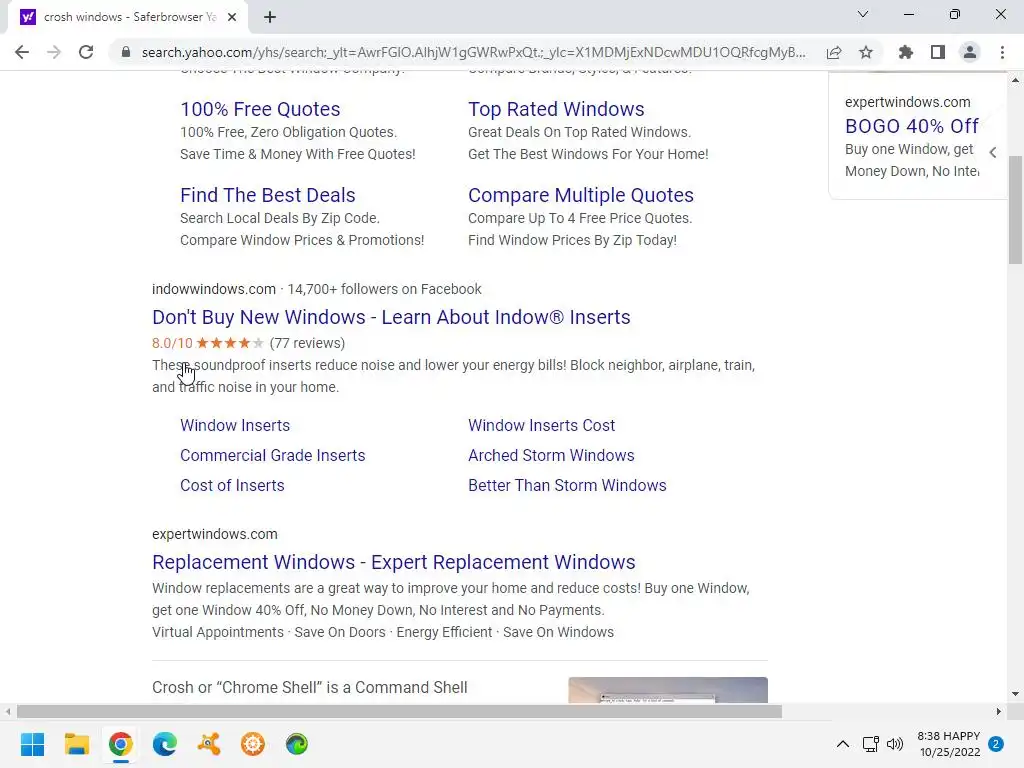Screen dimensions: 1024x768
Task: Click the scroll right arrow
Action: [x=999, y=711]
